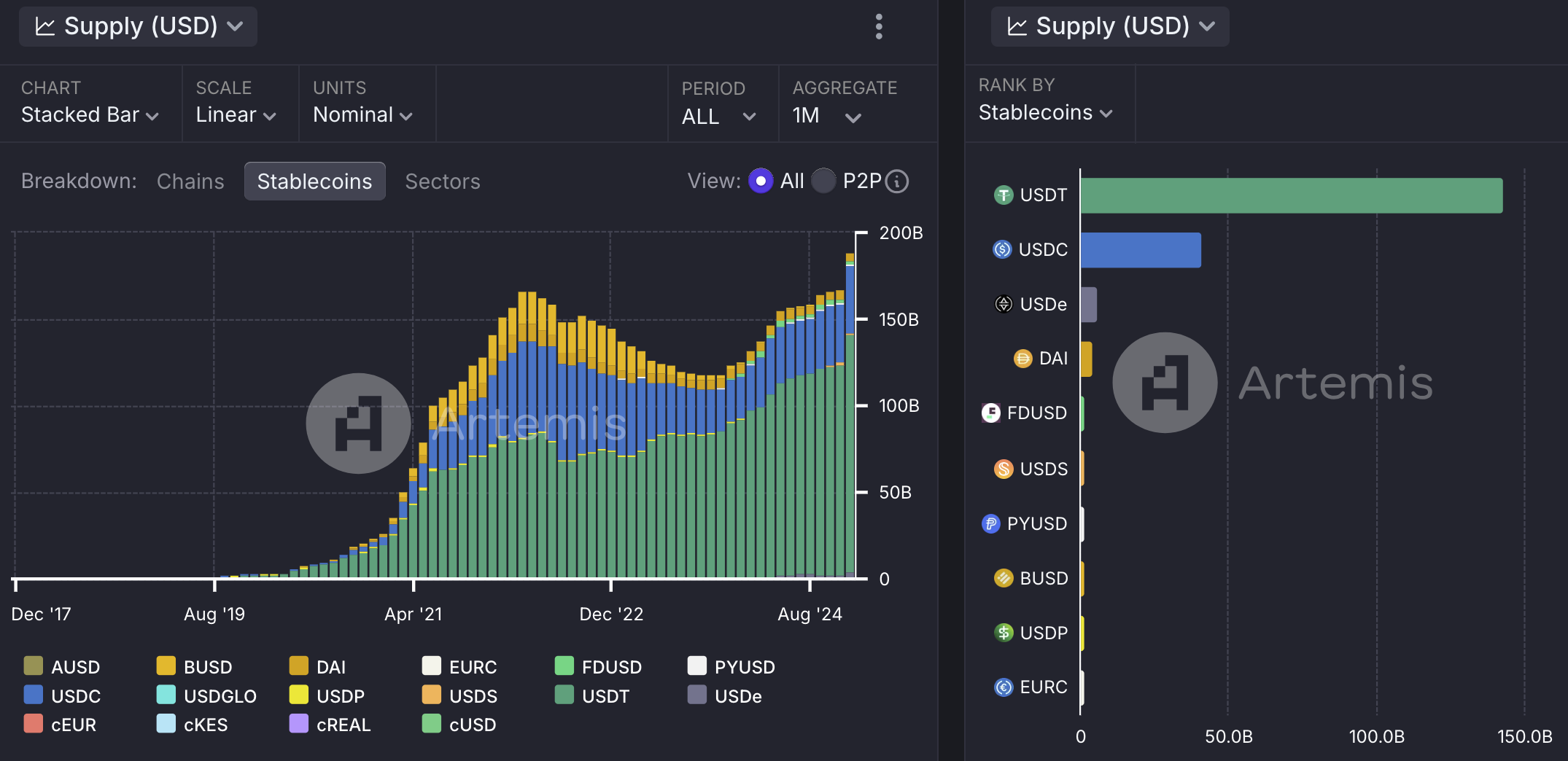Click the USDT legend label
The height and width of the screenshot is (761, 1568).
click(605, 696)
